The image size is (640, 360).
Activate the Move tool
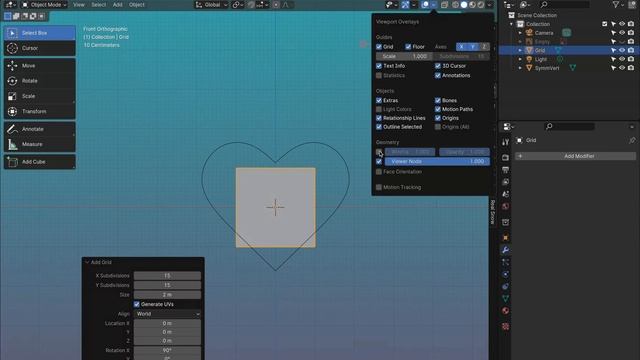tap(40, 66)
